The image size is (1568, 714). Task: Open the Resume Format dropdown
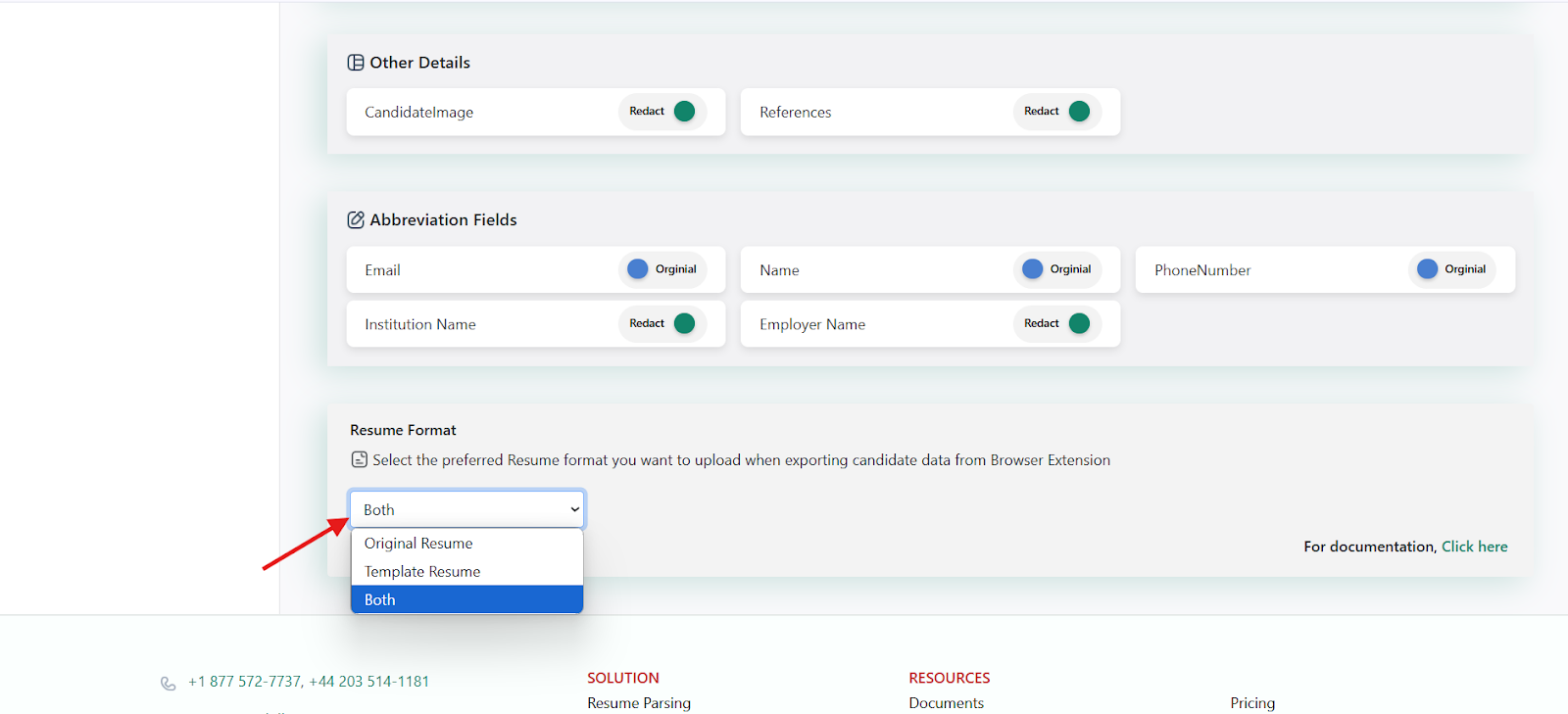pos(467,509)
